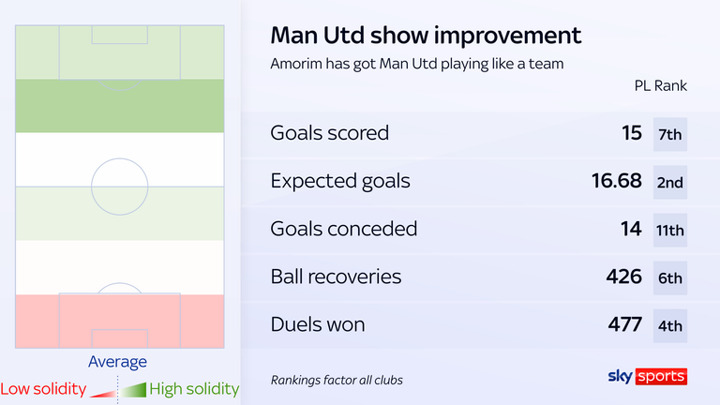Click the green High solidity wedge icon
Image resolution: width=720 pixels, height=405 pixels.
(133, 388)
